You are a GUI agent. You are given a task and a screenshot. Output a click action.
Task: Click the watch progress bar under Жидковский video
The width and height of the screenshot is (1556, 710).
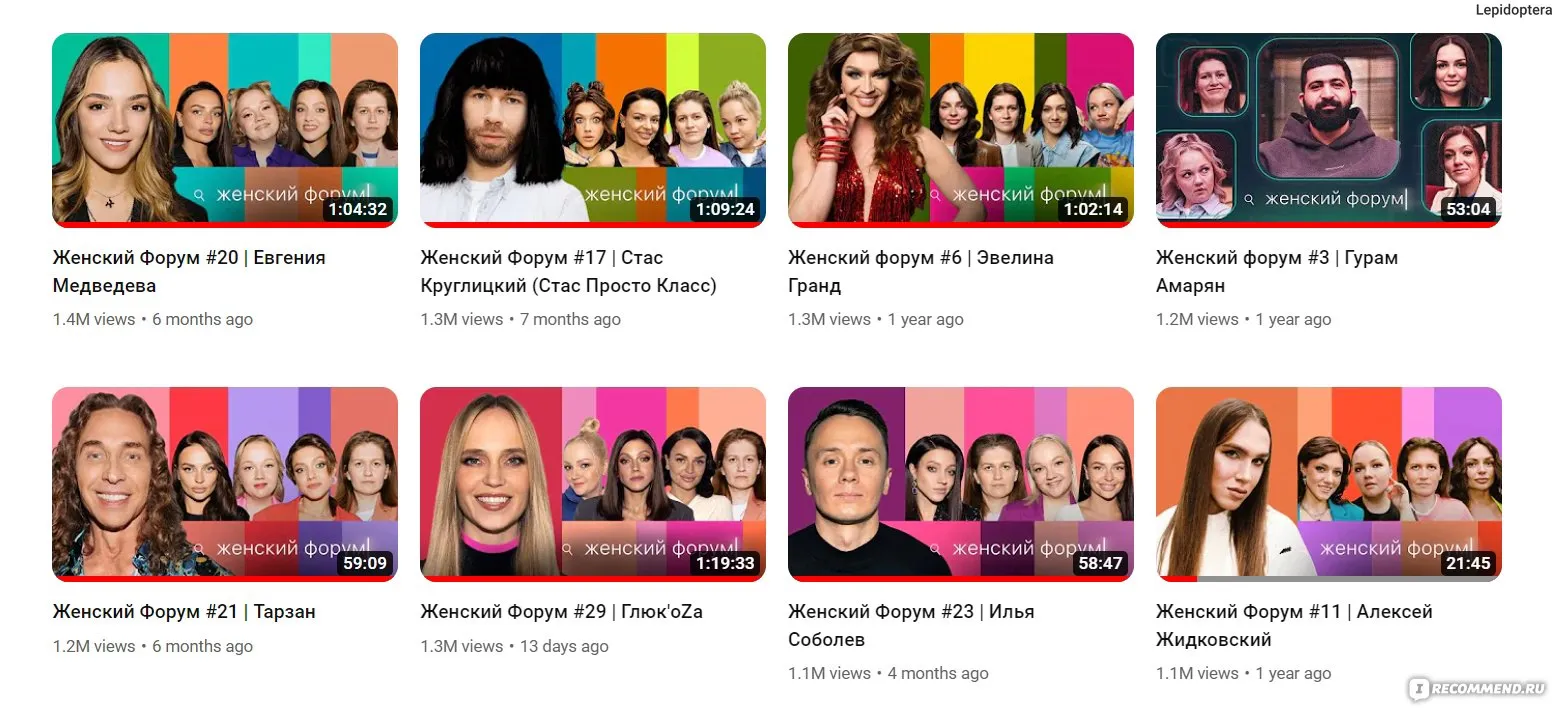1329,579
